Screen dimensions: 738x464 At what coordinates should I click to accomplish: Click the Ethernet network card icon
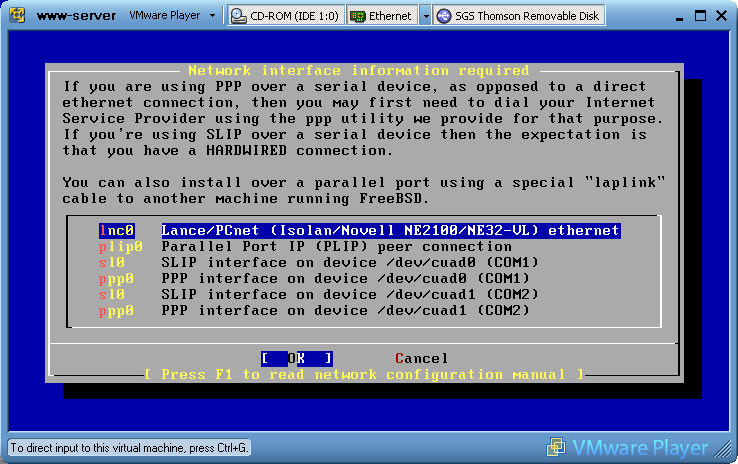(358, 16)
